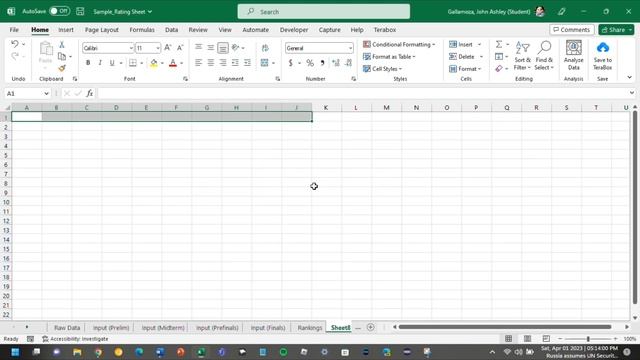Open the Format cells dropdown
640x360 pixels.
(x=465, y=69)
